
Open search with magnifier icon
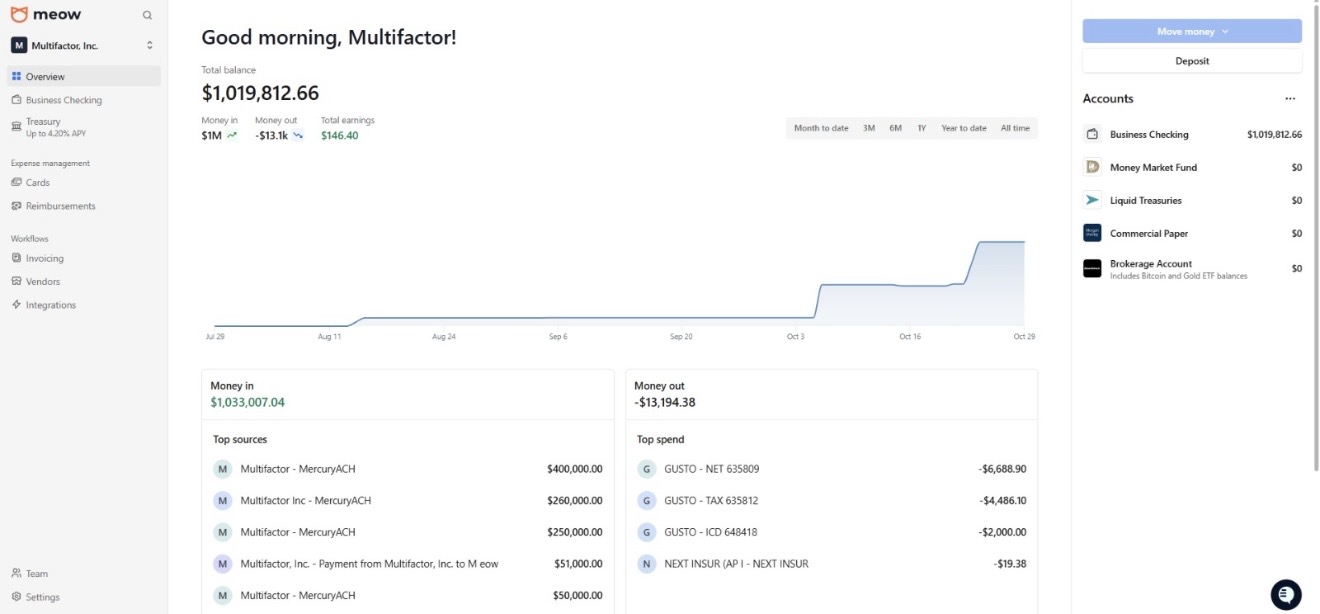pyautogui.click(x=148, y=15)
